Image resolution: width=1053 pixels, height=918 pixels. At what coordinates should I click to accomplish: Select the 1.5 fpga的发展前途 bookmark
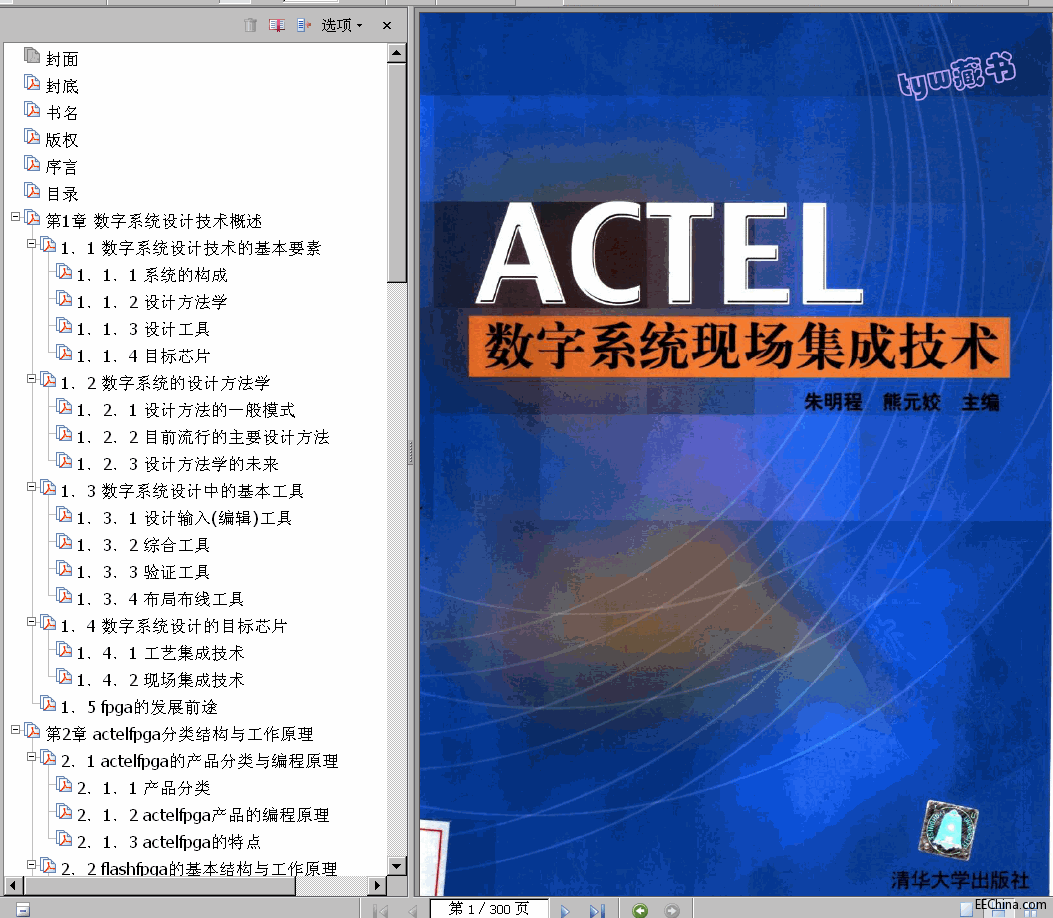139,707
